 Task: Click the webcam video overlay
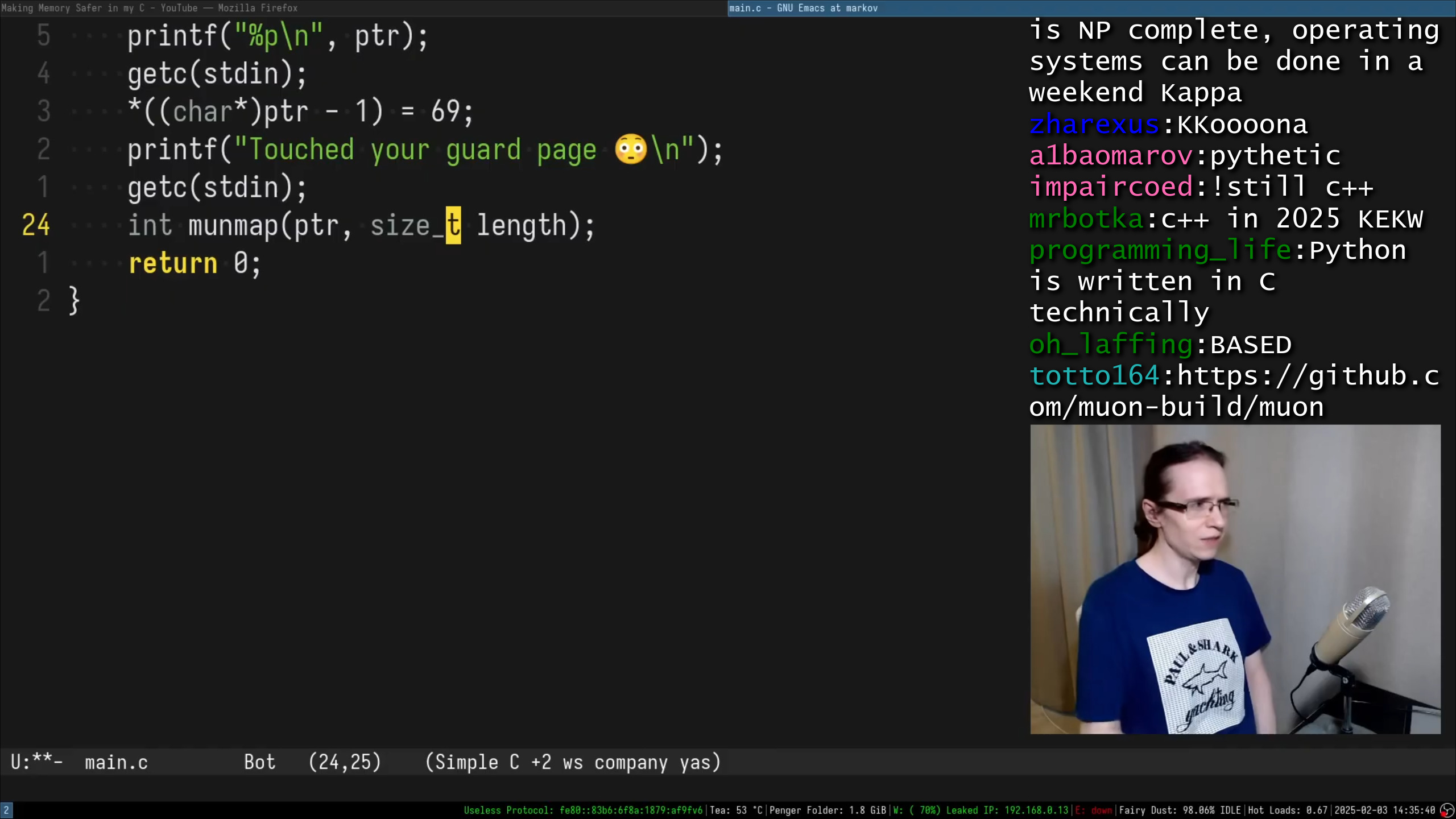[x=1235, y=579]
